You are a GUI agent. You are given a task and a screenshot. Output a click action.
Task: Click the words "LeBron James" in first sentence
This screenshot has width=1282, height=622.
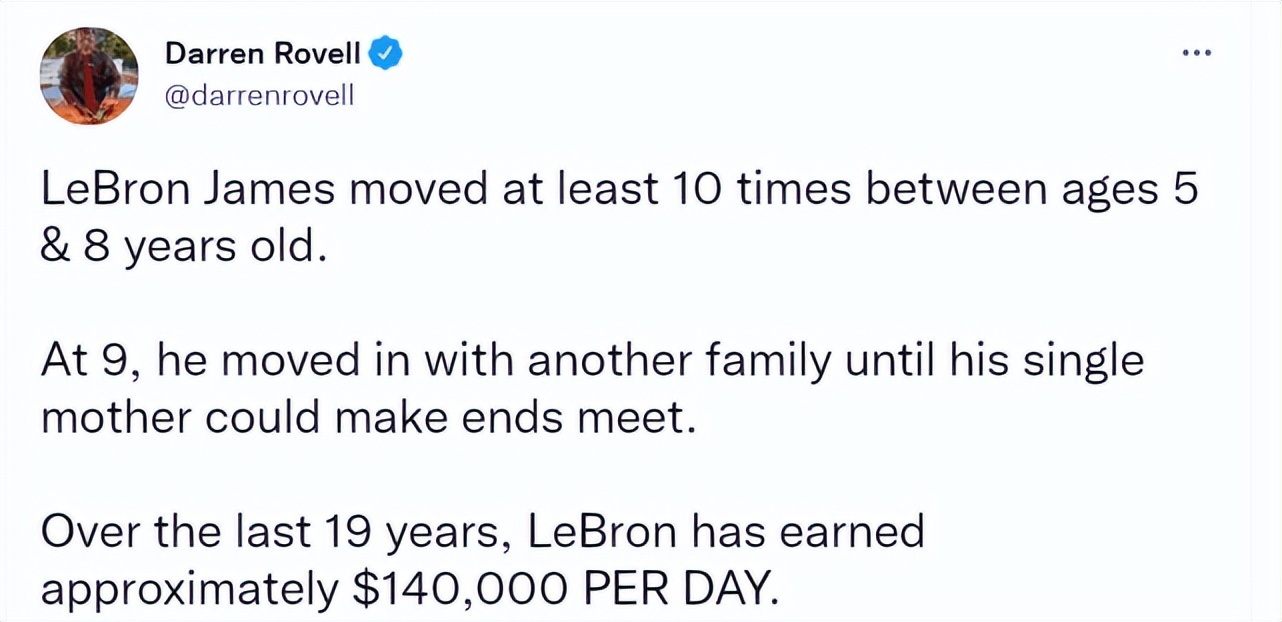[x=189, y=192]
